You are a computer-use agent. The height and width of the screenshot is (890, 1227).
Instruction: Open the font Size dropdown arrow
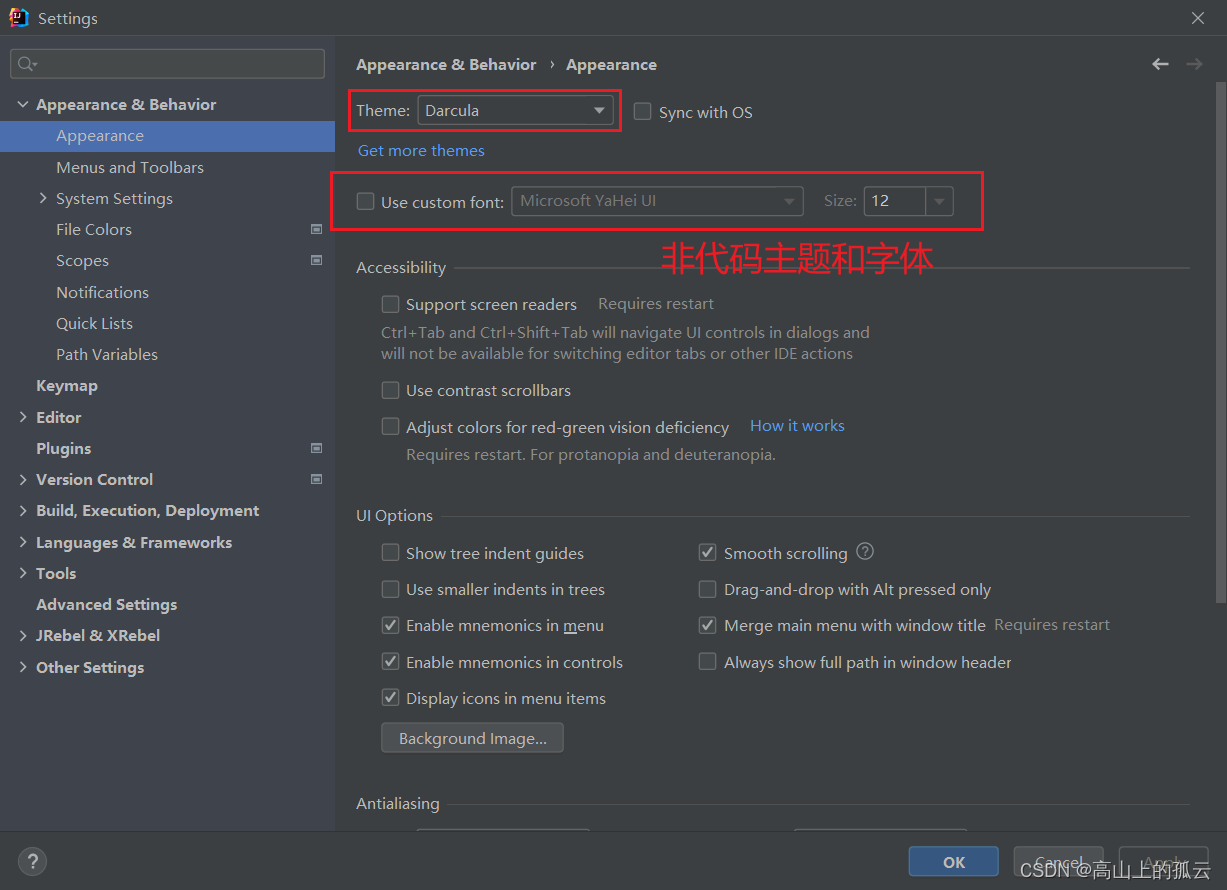[x=939, y=201]
